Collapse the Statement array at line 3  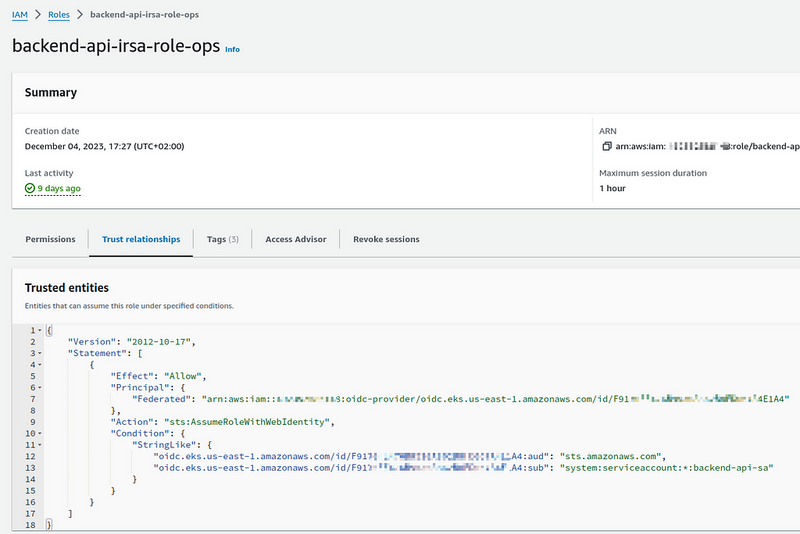[39, 353]
